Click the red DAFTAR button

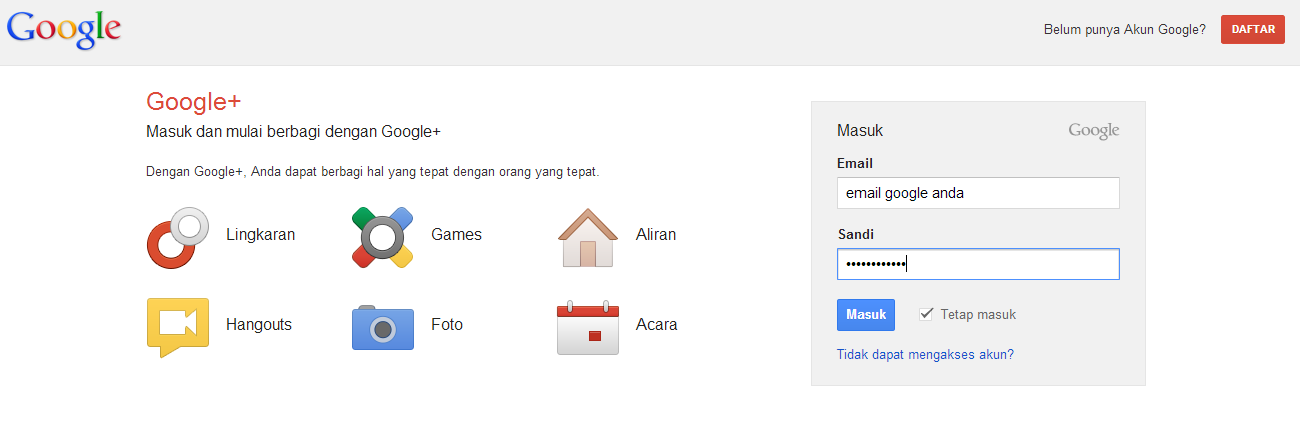pos(1253,29)
